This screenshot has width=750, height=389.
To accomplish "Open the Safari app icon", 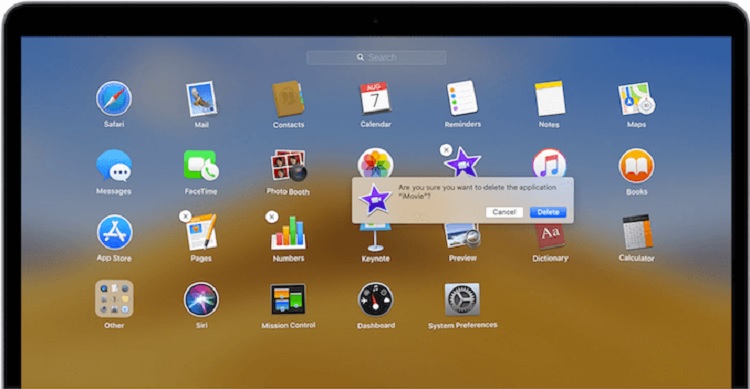I will coord(113,99).
